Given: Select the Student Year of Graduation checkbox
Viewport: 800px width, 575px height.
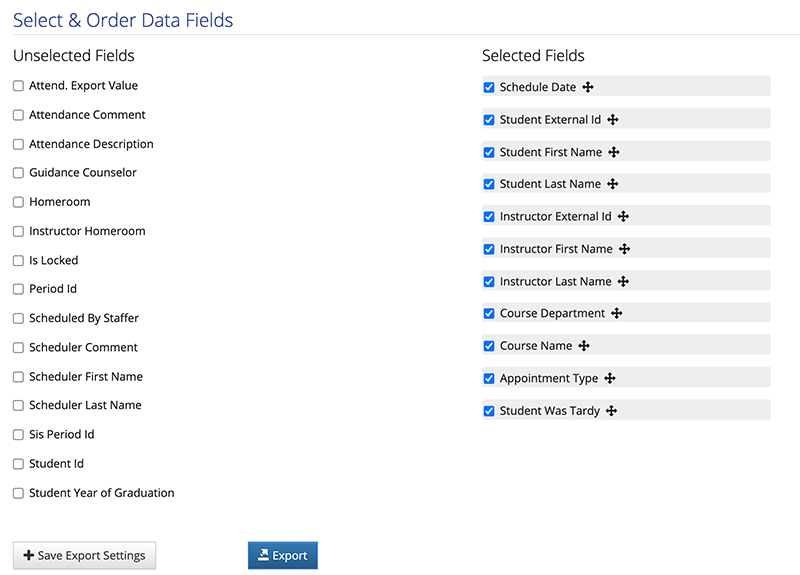Looking at the screenshot, I should pyautogui.click(x=18, y=493).
